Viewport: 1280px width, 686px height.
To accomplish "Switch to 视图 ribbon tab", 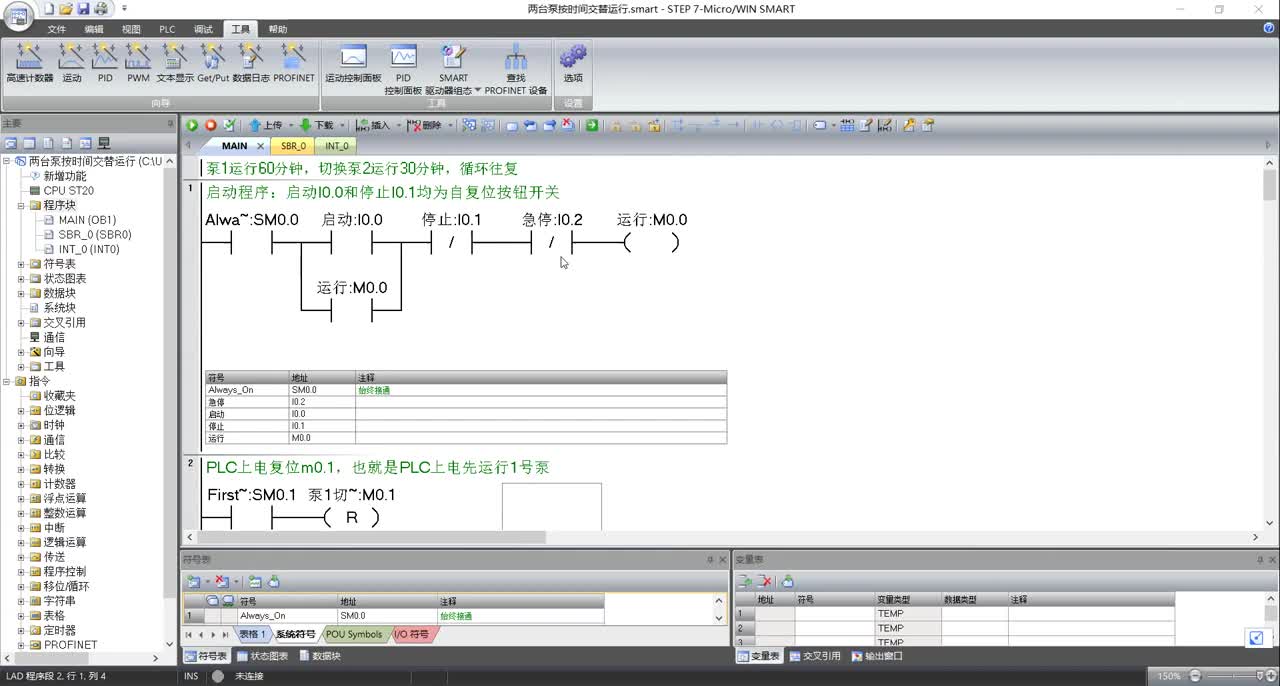I will pyautogui.click(x=131, y=29).
